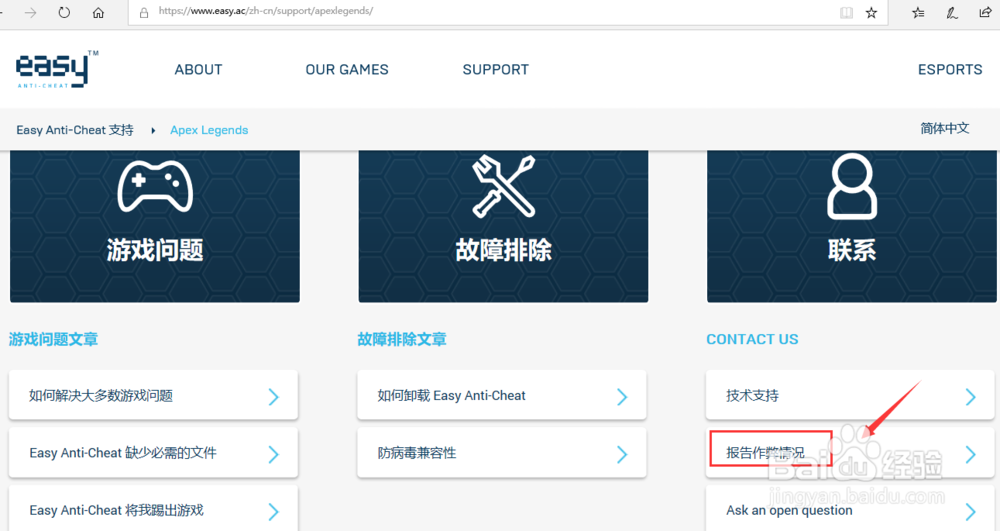Screen dimensions: 1000x531
Task: Open the SUPPORT menu
Action: pyautogui.click(x=496, y=69)
